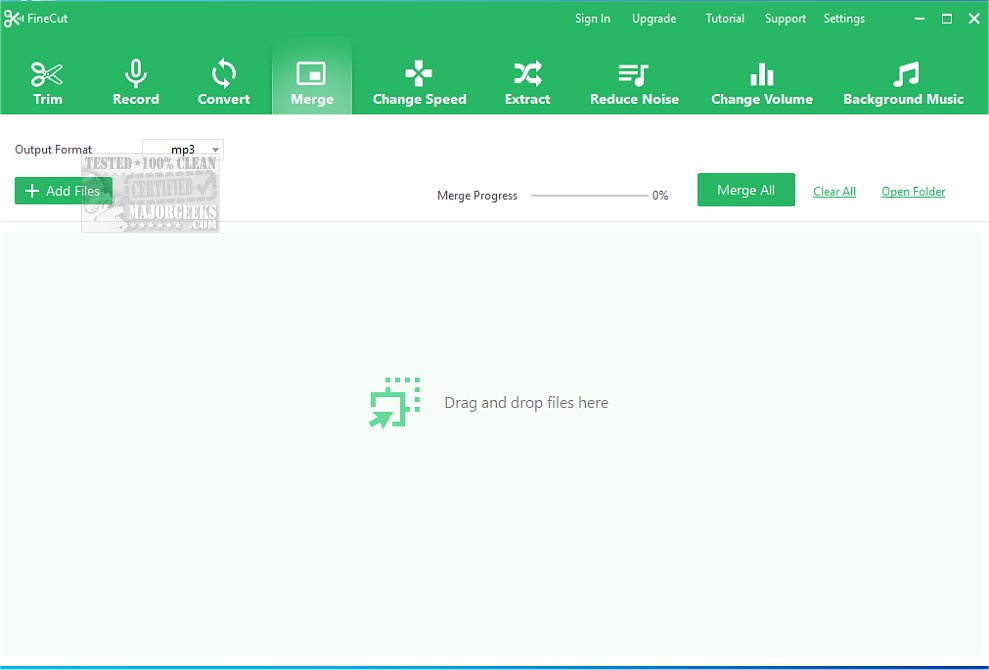Screen dimensions: 989x670
Task: Open the Trim scissors tool
Action: [47, 83]
